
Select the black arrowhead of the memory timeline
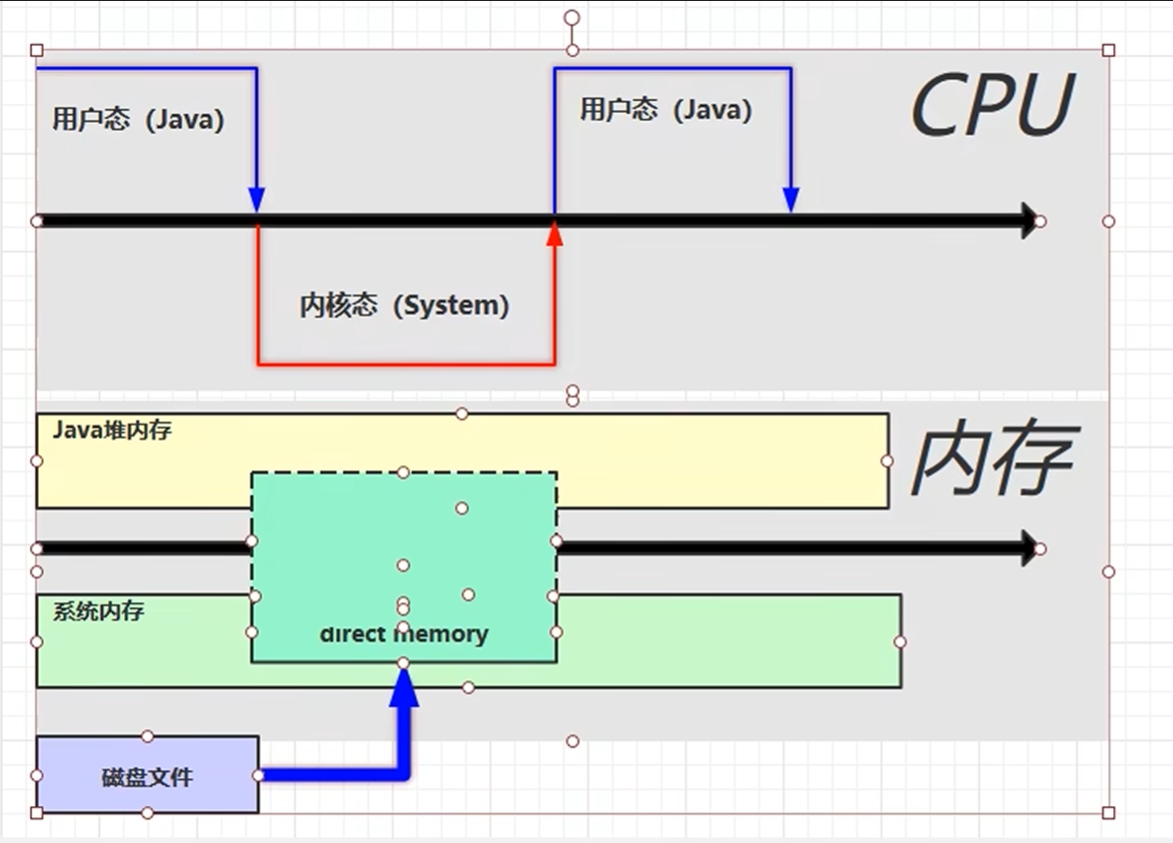coord(1029,548)
